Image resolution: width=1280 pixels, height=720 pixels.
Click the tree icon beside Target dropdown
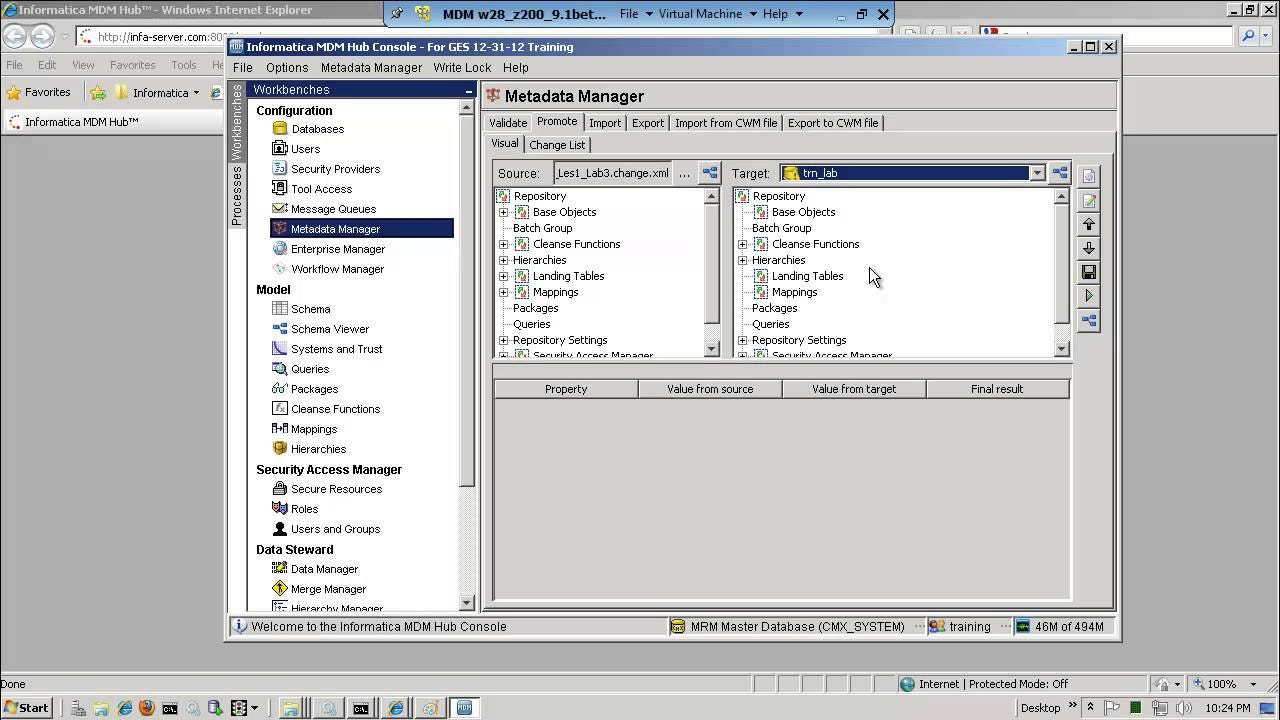tap(1060, 173)
